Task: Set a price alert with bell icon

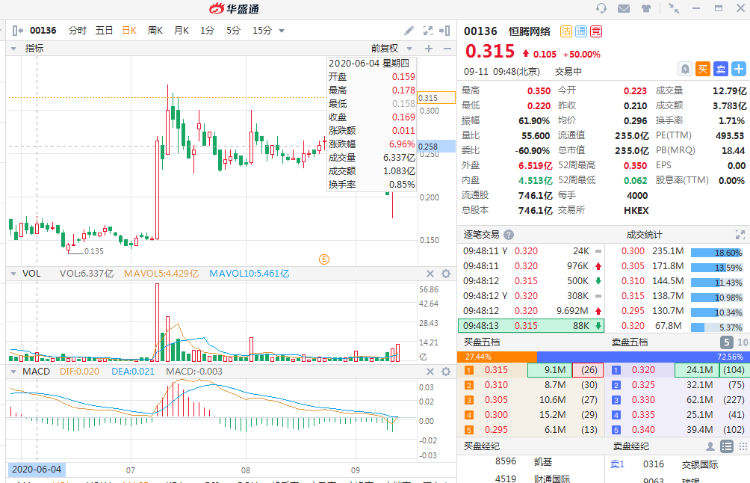Action: click(685, 69)
